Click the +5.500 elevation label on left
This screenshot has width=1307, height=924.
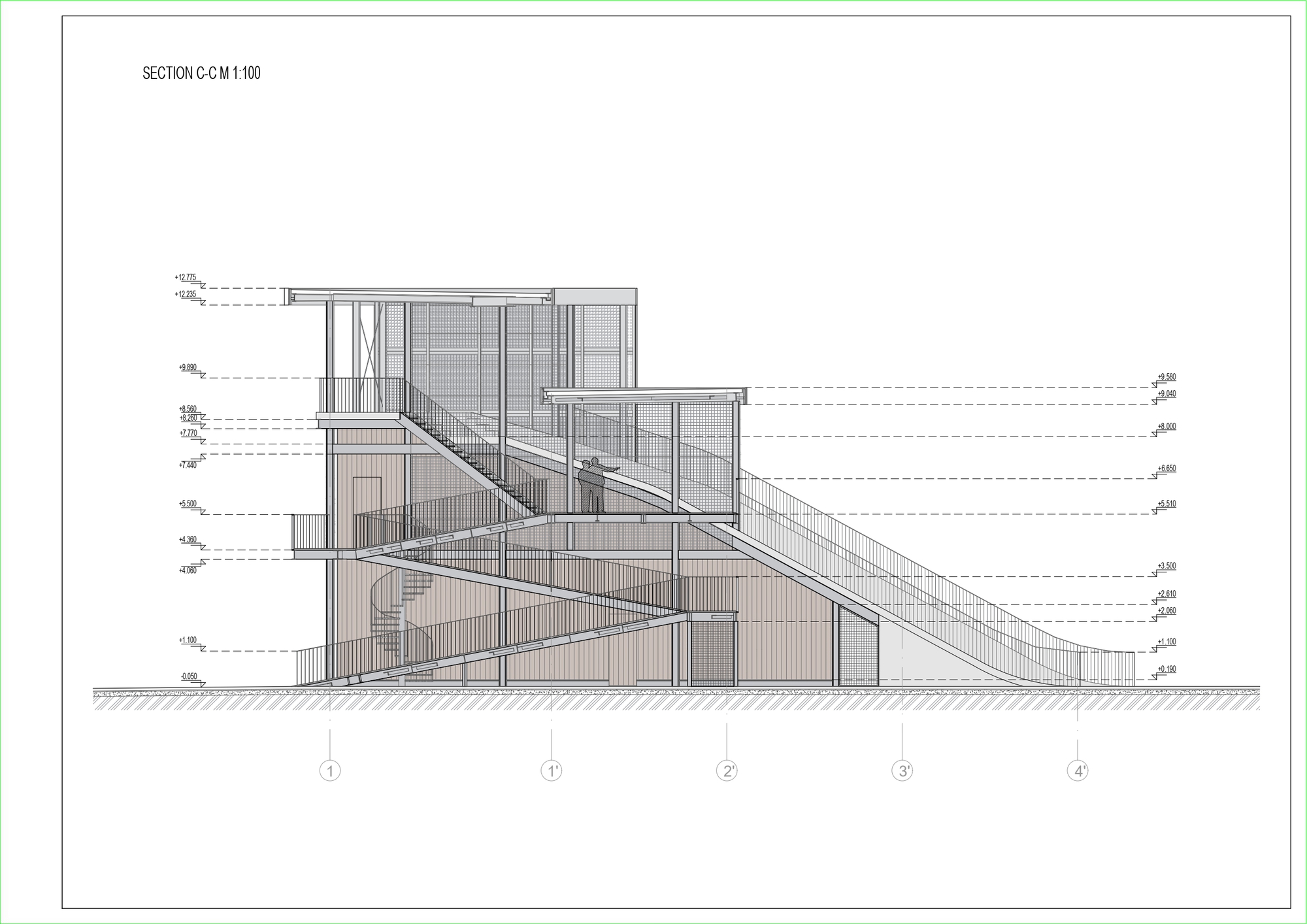pyautogui.click(x=188, y=504)
